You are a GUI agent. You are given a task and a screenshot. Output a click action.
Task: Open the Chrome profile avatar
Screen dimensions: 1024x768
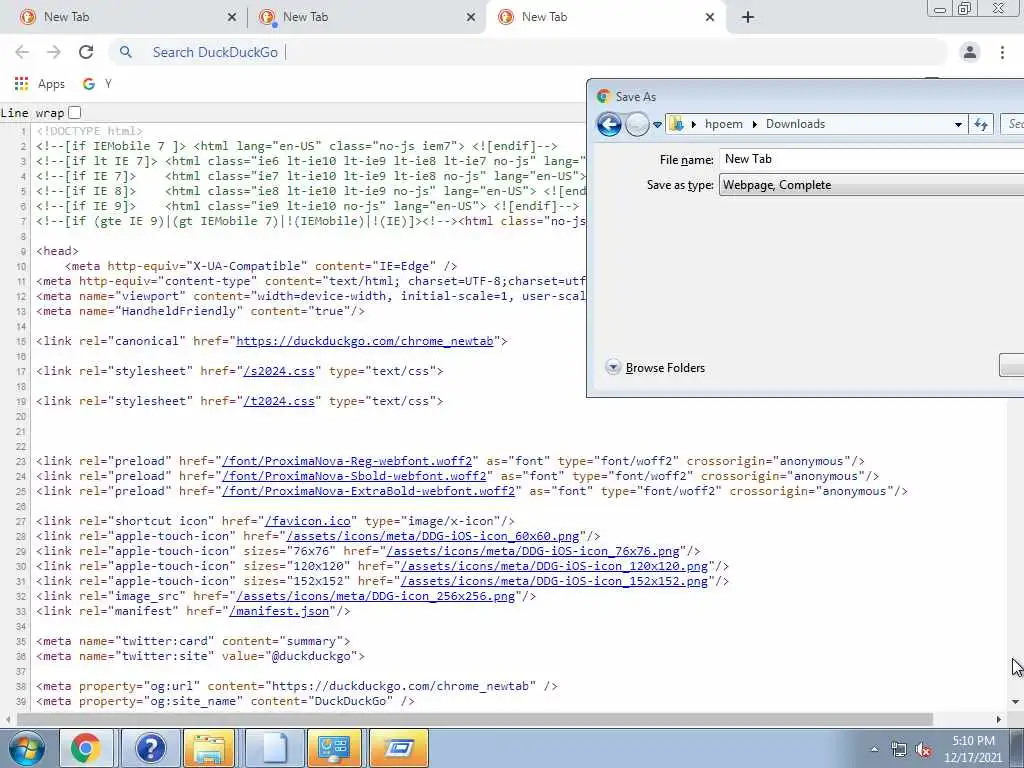pos(970,52)
